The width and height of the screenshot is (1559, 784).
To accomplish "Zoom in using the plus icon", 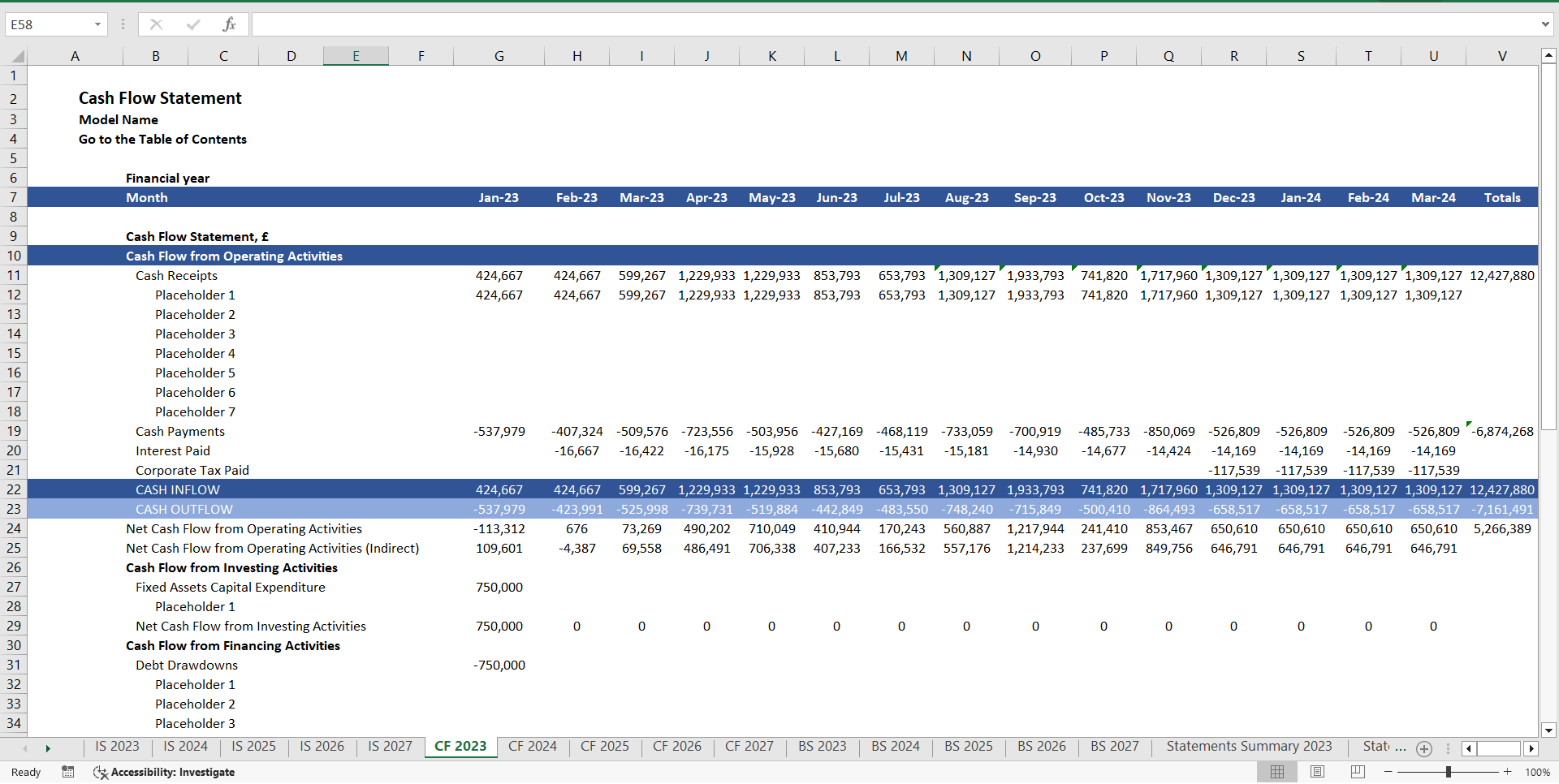I will tap(1506, 772).
